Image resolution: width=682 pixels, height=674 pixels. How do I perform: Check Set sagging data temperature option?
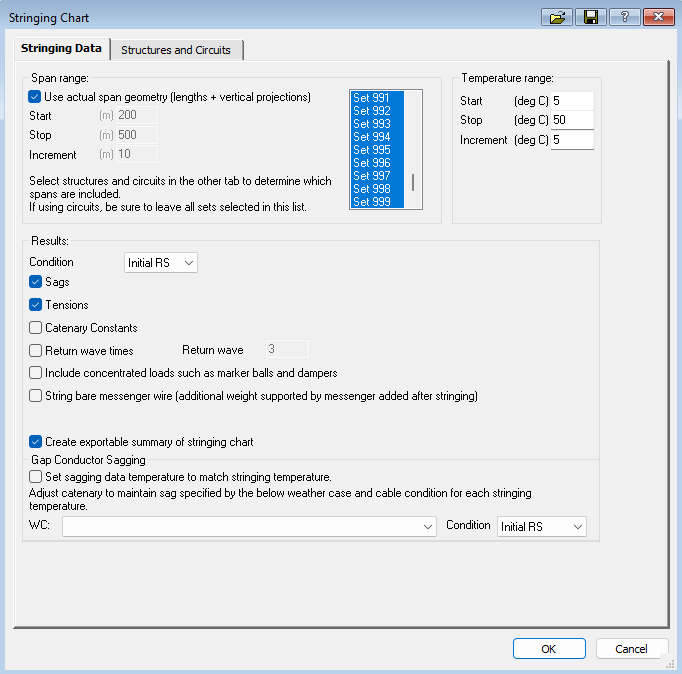click(x=36, y=477)
